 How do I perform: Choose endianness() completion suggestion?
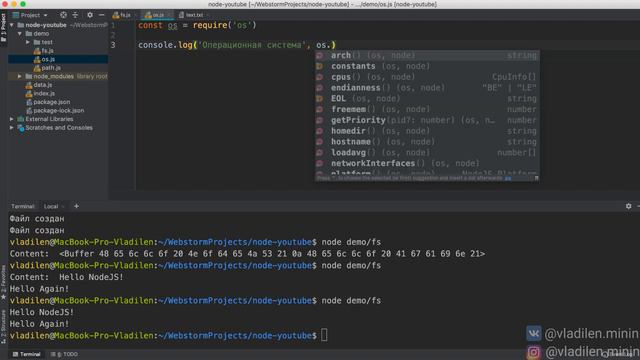pyautogui.click(x=427, y=88)
